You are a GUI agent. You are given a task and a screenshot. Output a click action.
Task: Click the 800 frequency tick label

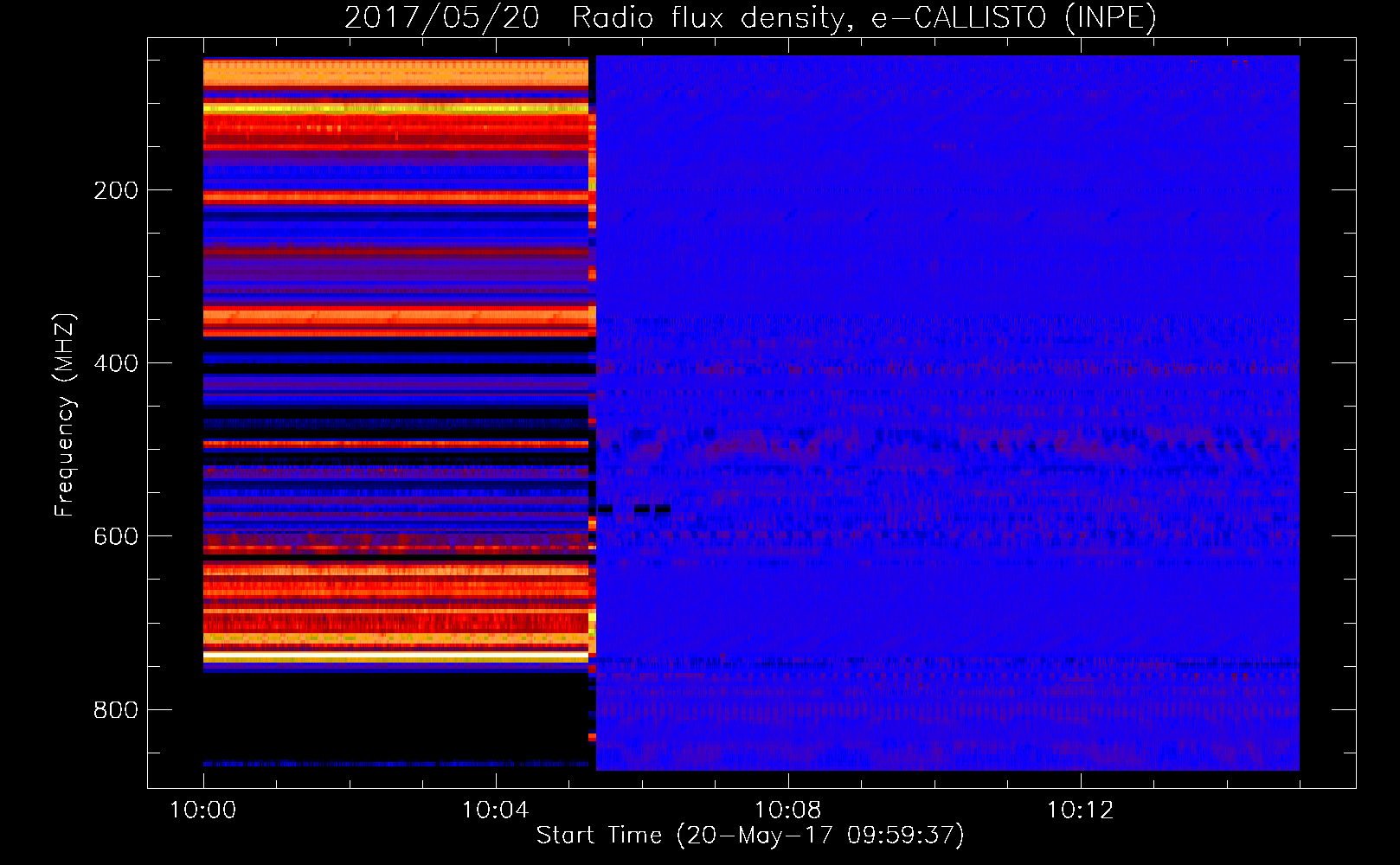116,710
